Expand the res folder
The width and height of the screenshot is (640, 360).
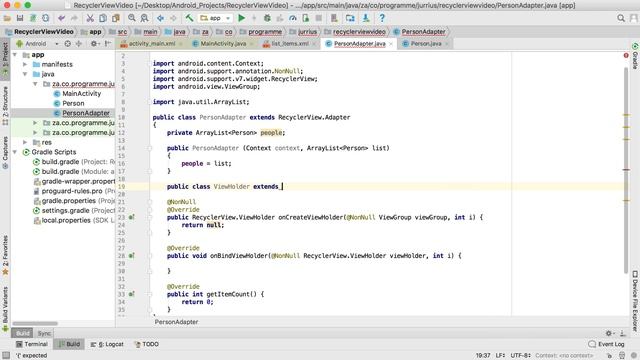pos(25,142)
